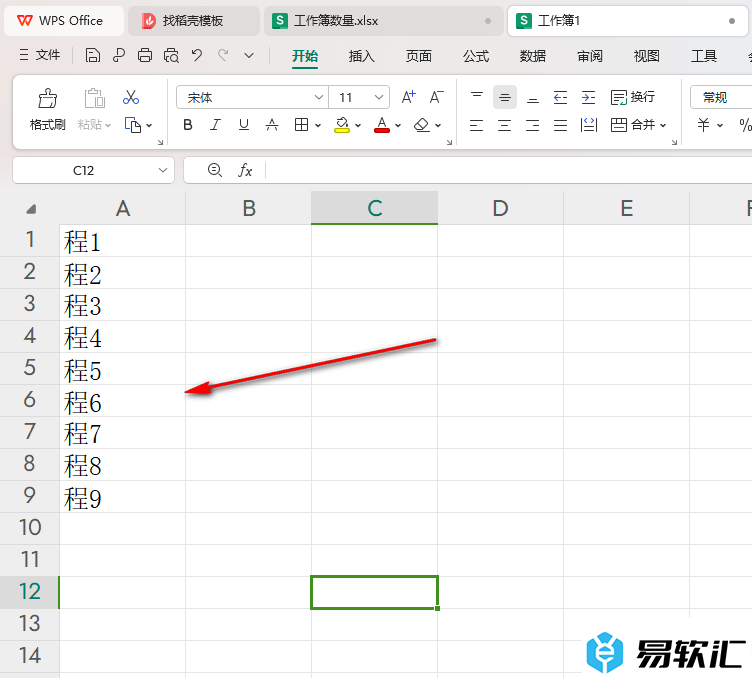This screenshot has width=752, height=678.
Task: Decrease indent icon
Action: [x=560, y=97]
